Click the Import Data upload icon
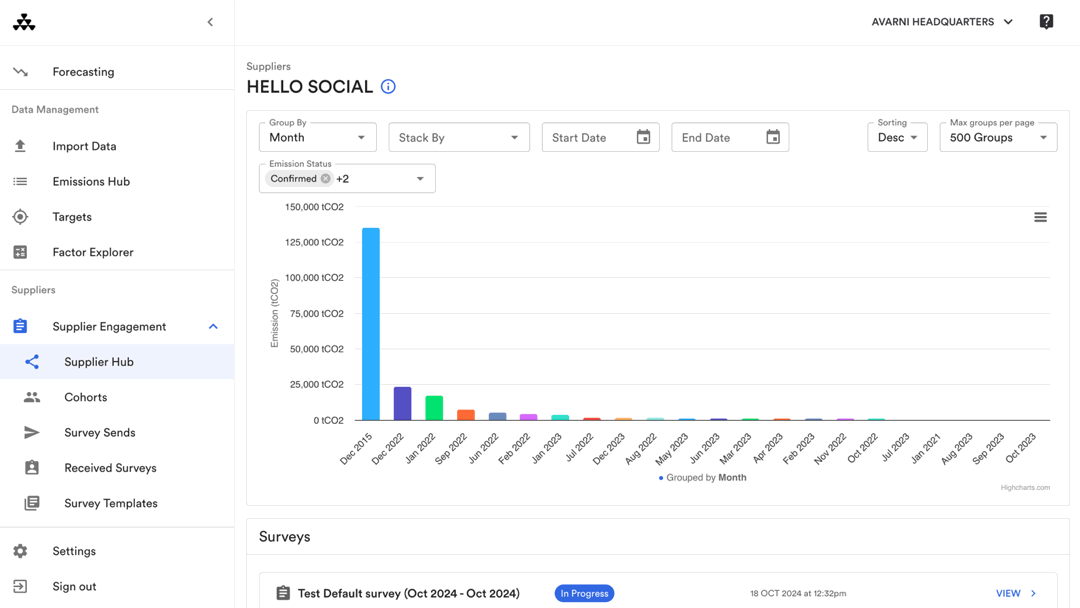Image resolution: width=1080 pixels, height=608 pixels. (20, 146)
